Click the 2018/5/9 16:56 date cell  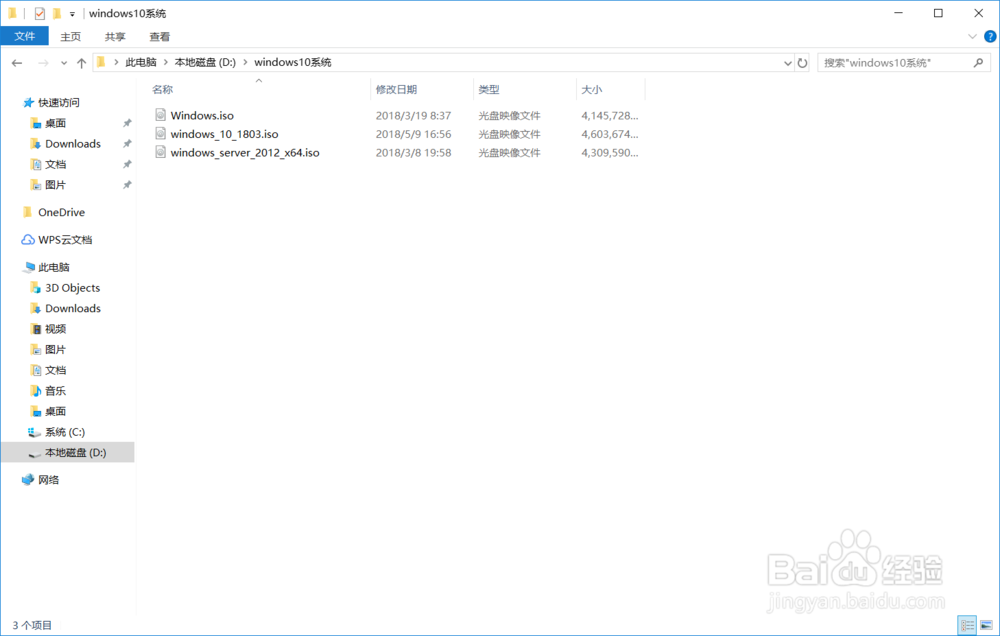pyautogui.click(x=413, y=134)
